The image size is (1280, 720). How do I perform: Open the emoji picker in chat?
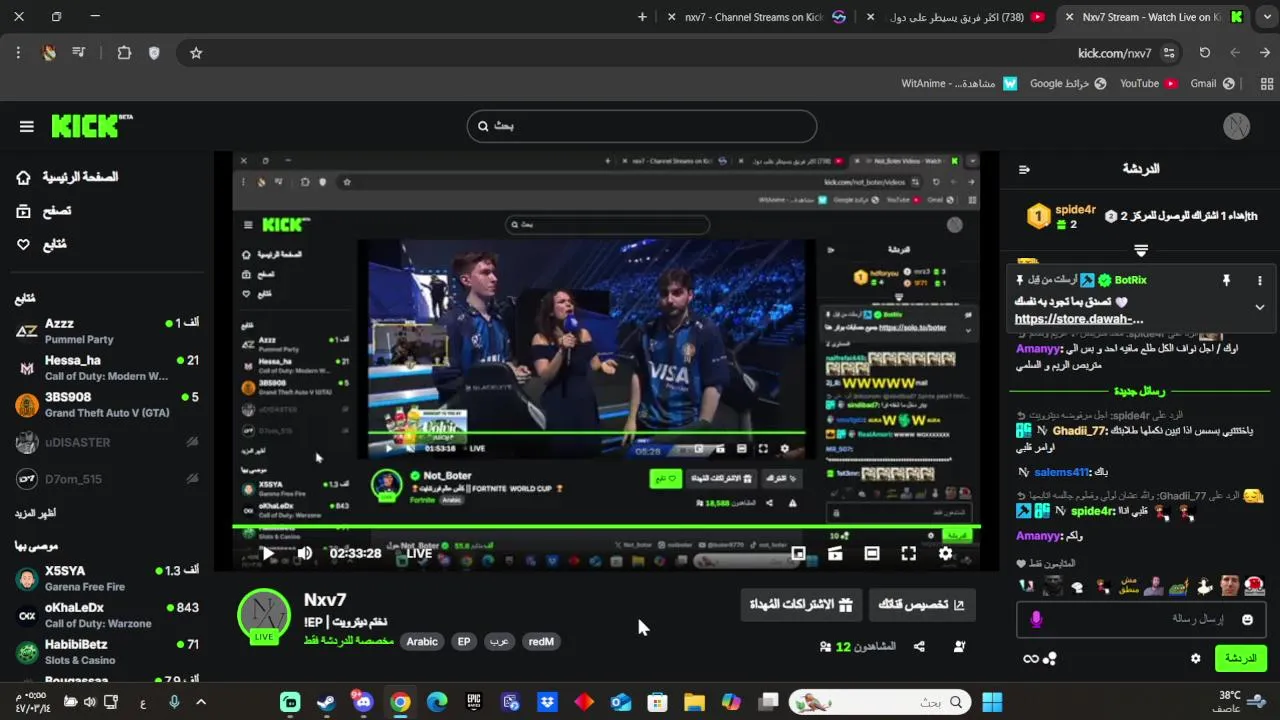click(1247, 620)
